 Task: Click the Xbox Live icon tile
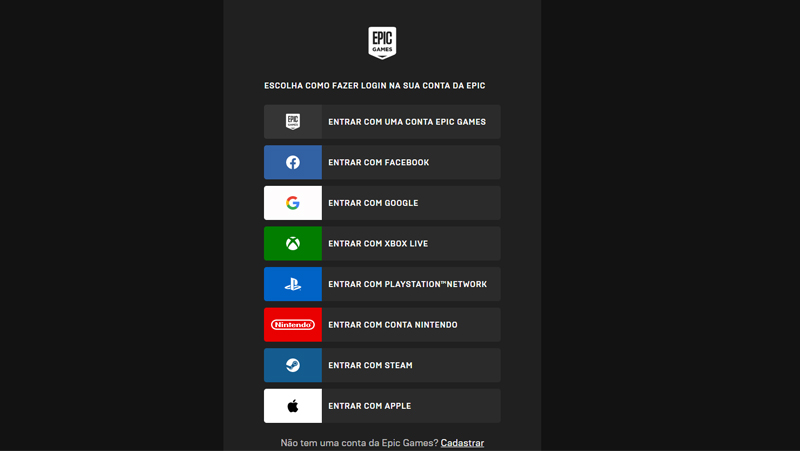[293, 243]
